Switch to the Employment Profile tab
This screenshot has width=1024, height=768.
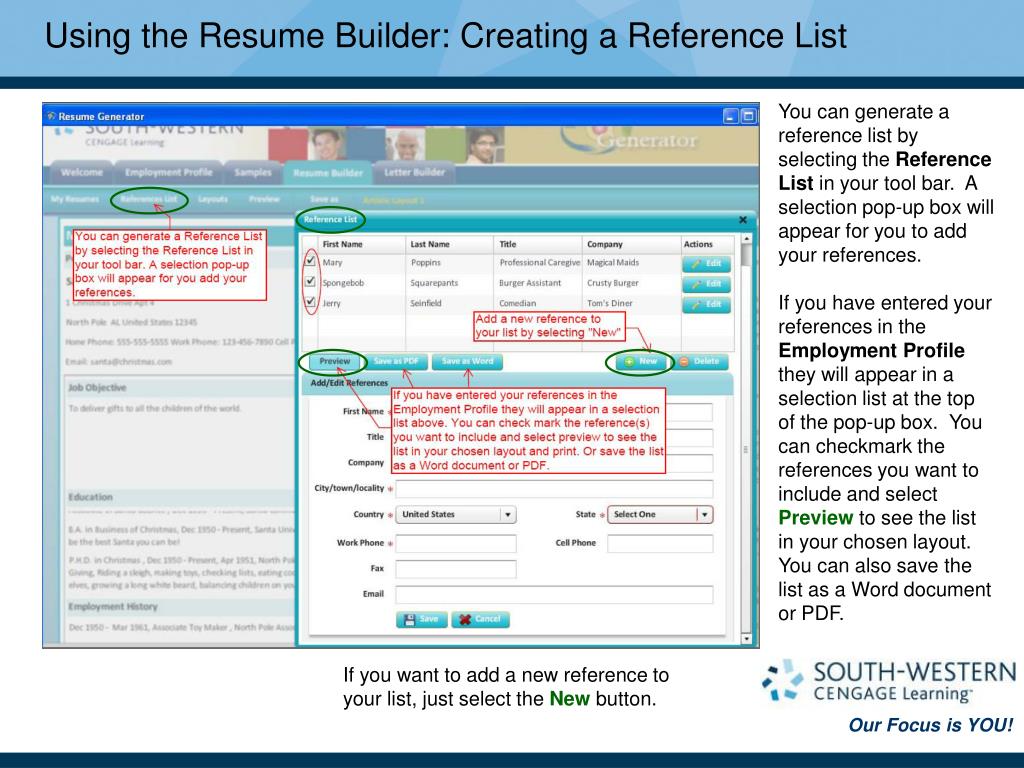pos(168,172)
